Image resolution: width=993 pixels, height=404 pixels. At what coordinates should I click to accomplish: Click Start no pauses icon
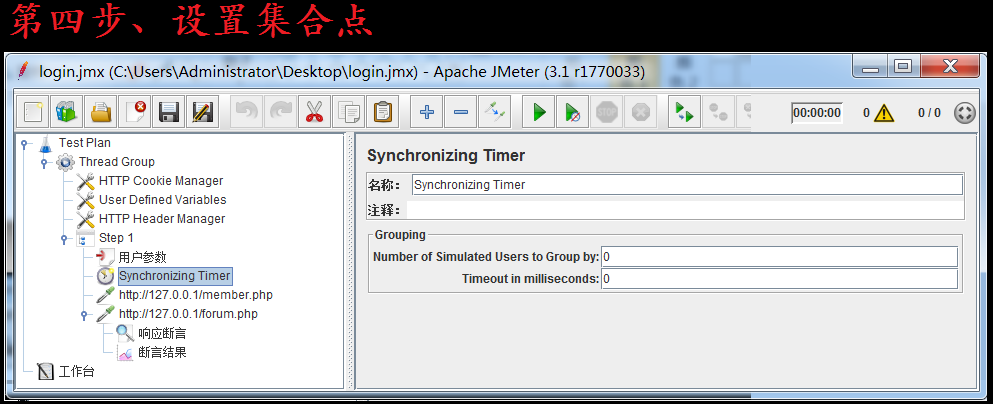pos(572,113)
